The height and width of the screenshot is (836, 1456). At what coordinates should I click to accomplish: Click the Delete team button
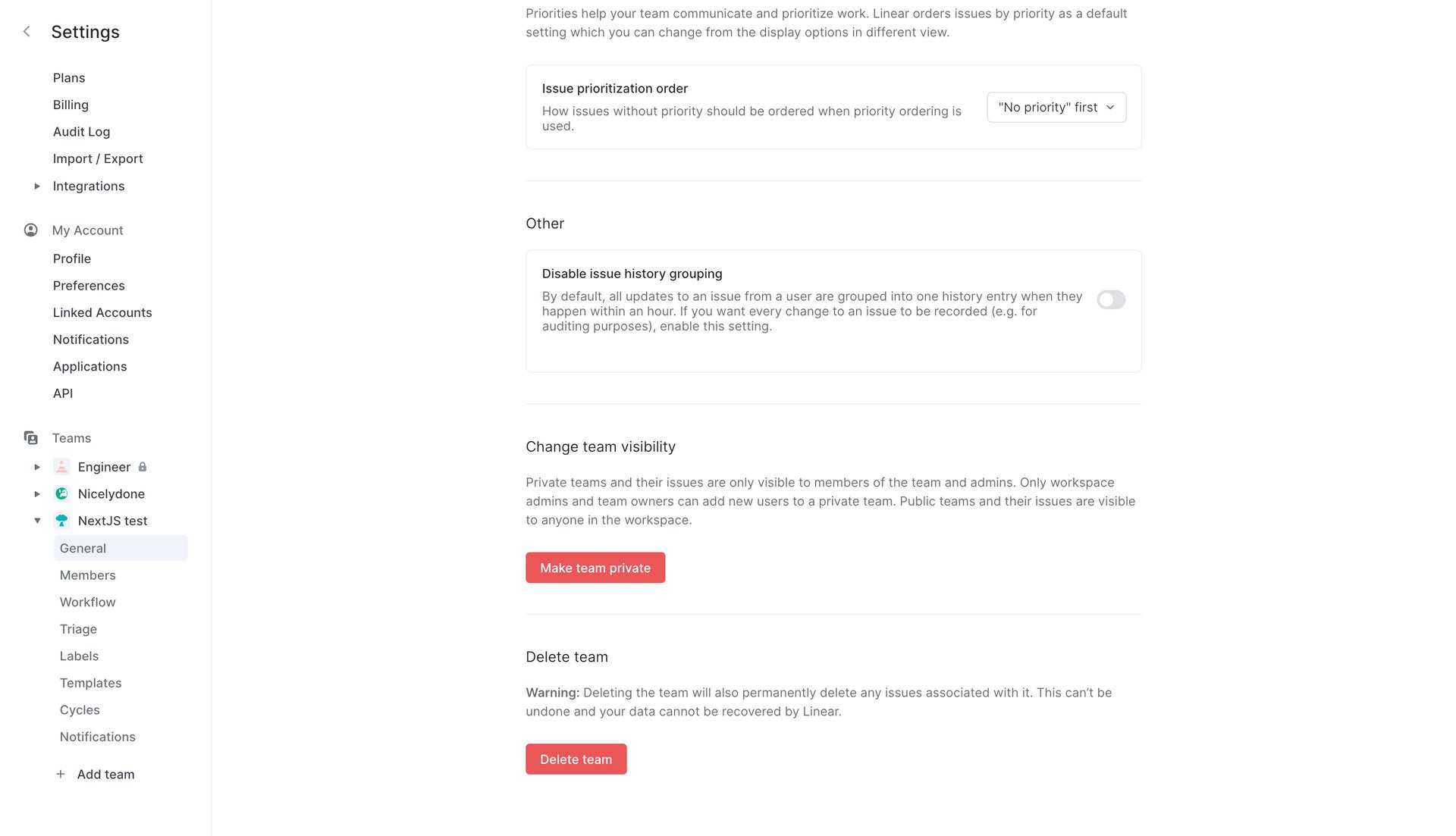click(x=576, y=759)
